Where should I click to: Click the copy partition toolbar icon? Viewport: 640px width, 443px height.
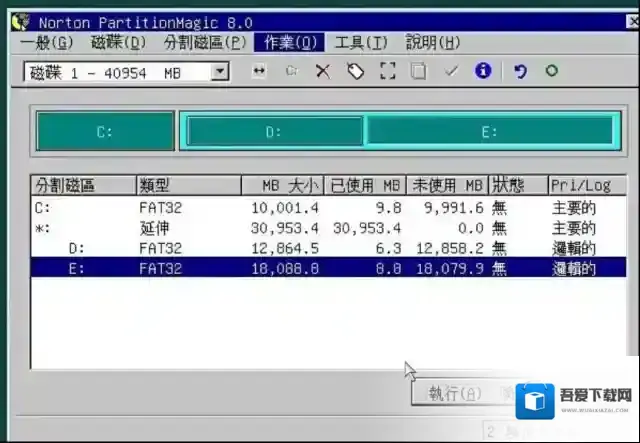(x=418, y=71)
